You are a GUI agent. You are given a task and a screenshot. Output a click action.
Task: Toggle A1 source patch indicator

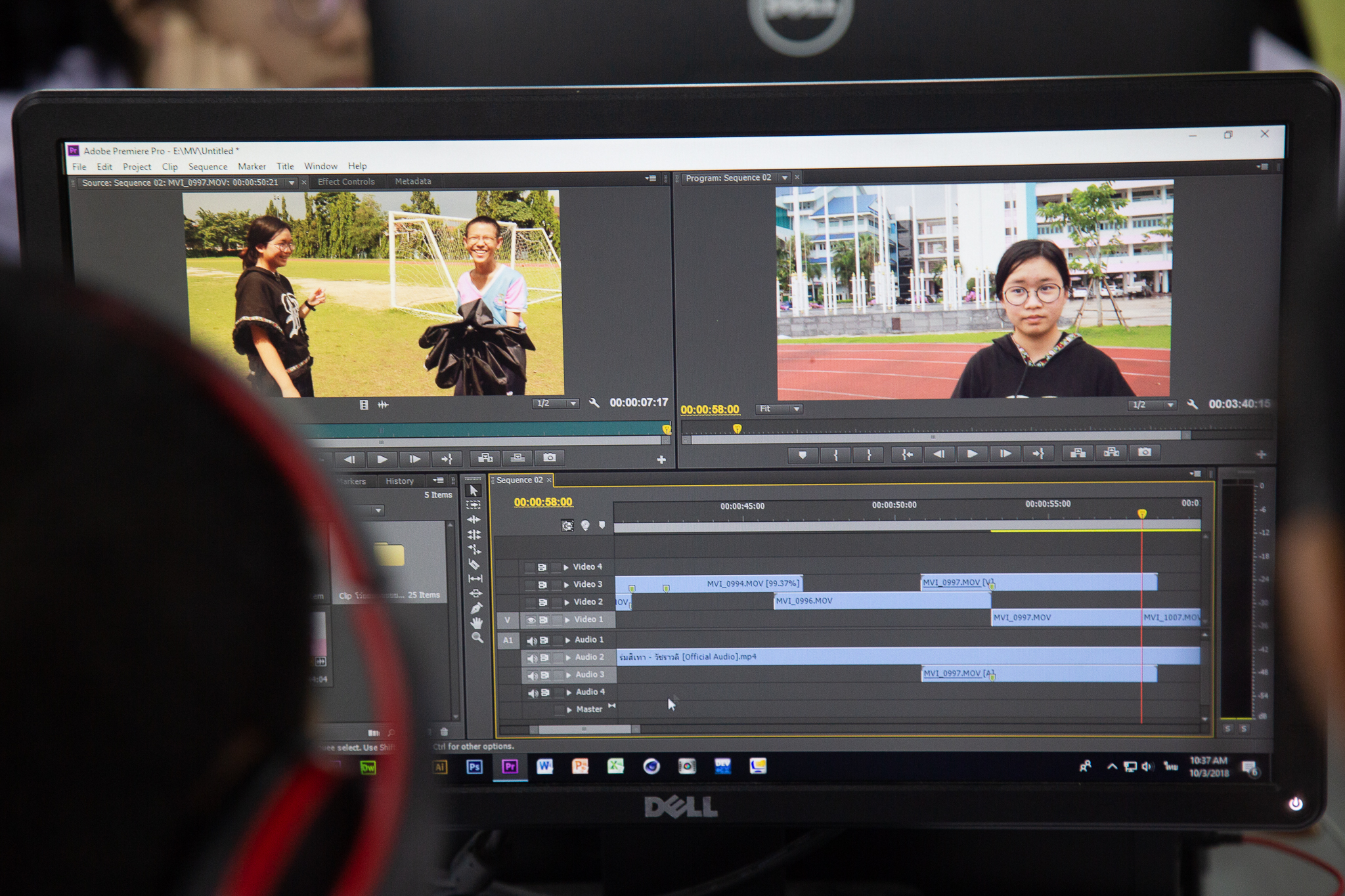pyautogui.click(x=508, y=640)
